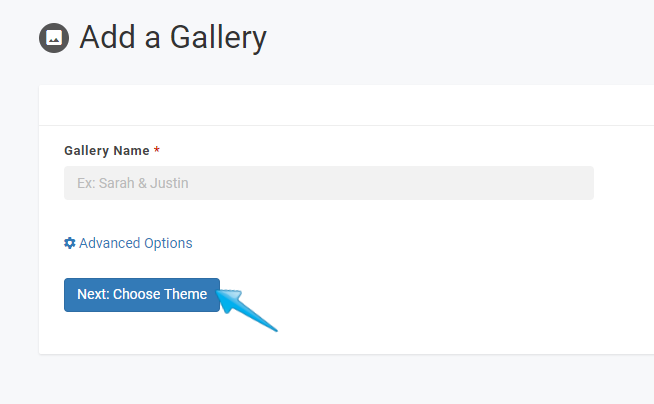Expand the Advanced Options section
Image resolution: width=654 pixels, height=404 pixels.
[x=128, y=243]
